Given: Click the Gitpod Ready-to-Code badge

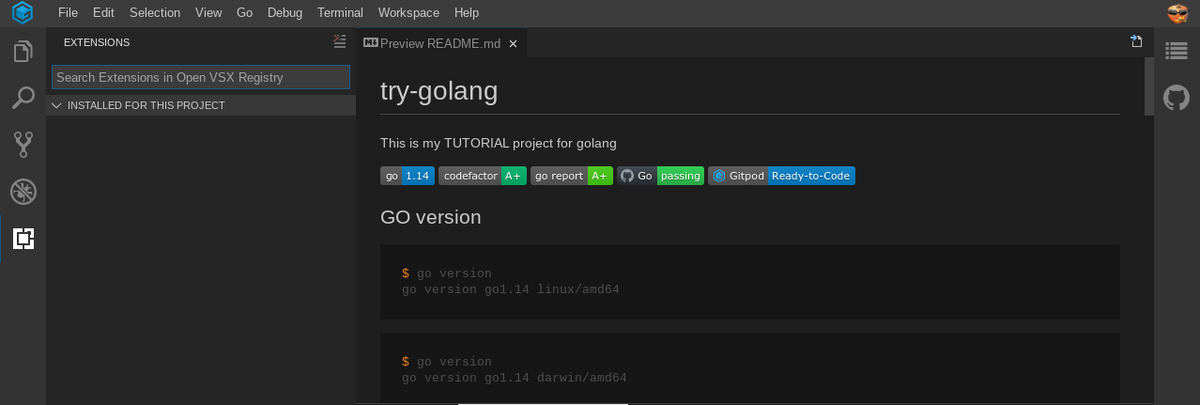Looking at the screenshot, I should 782,176.
